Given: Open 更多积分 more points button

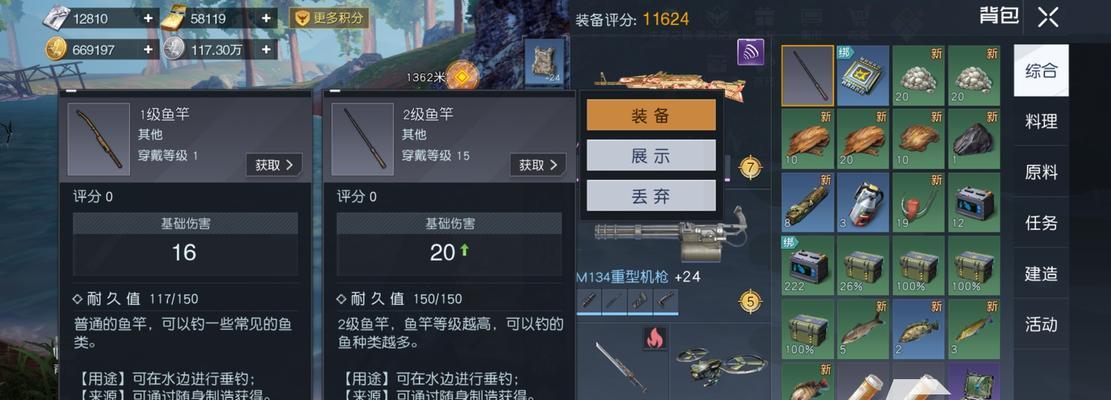Looking at the screenshot, I should 329,18.
